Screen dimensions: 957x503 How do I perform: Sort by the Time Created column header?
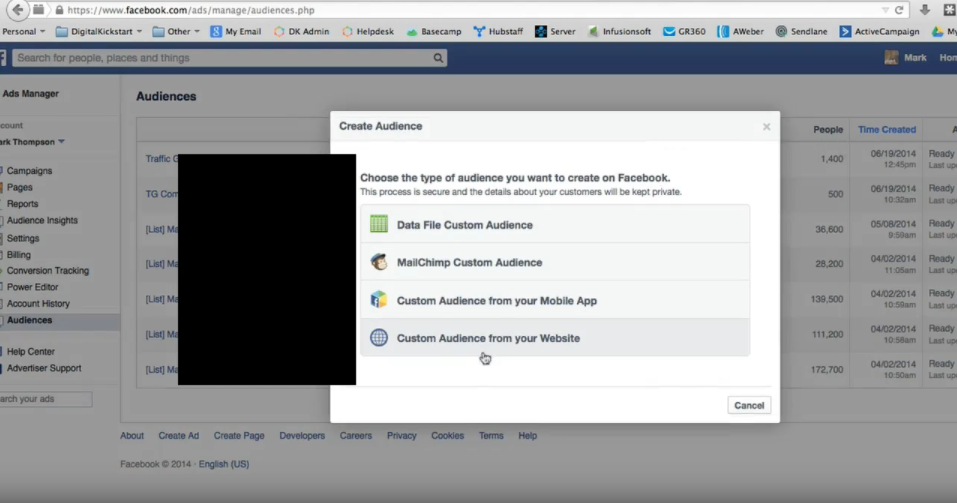887,129
